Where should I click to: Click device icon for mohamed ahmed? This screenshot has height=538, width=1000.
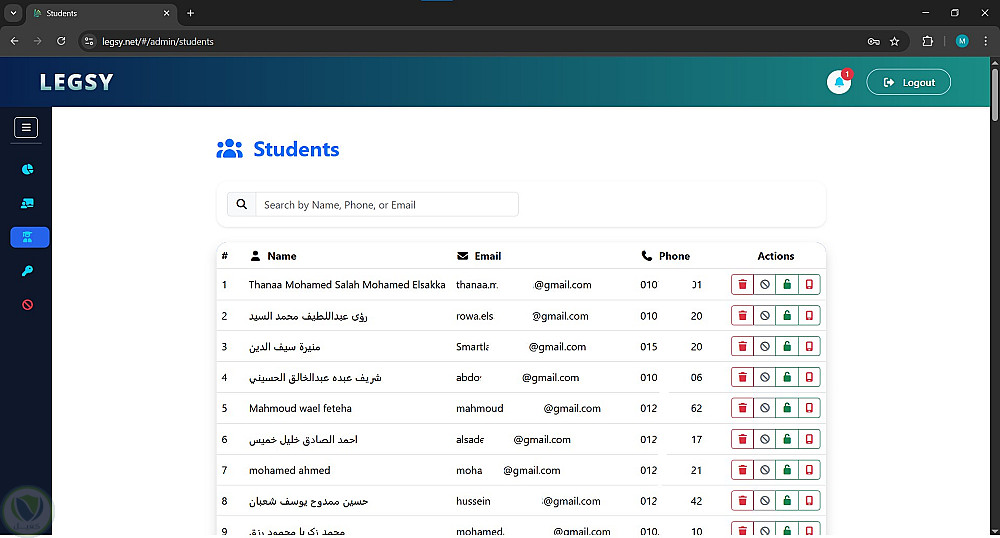(809, 470)
